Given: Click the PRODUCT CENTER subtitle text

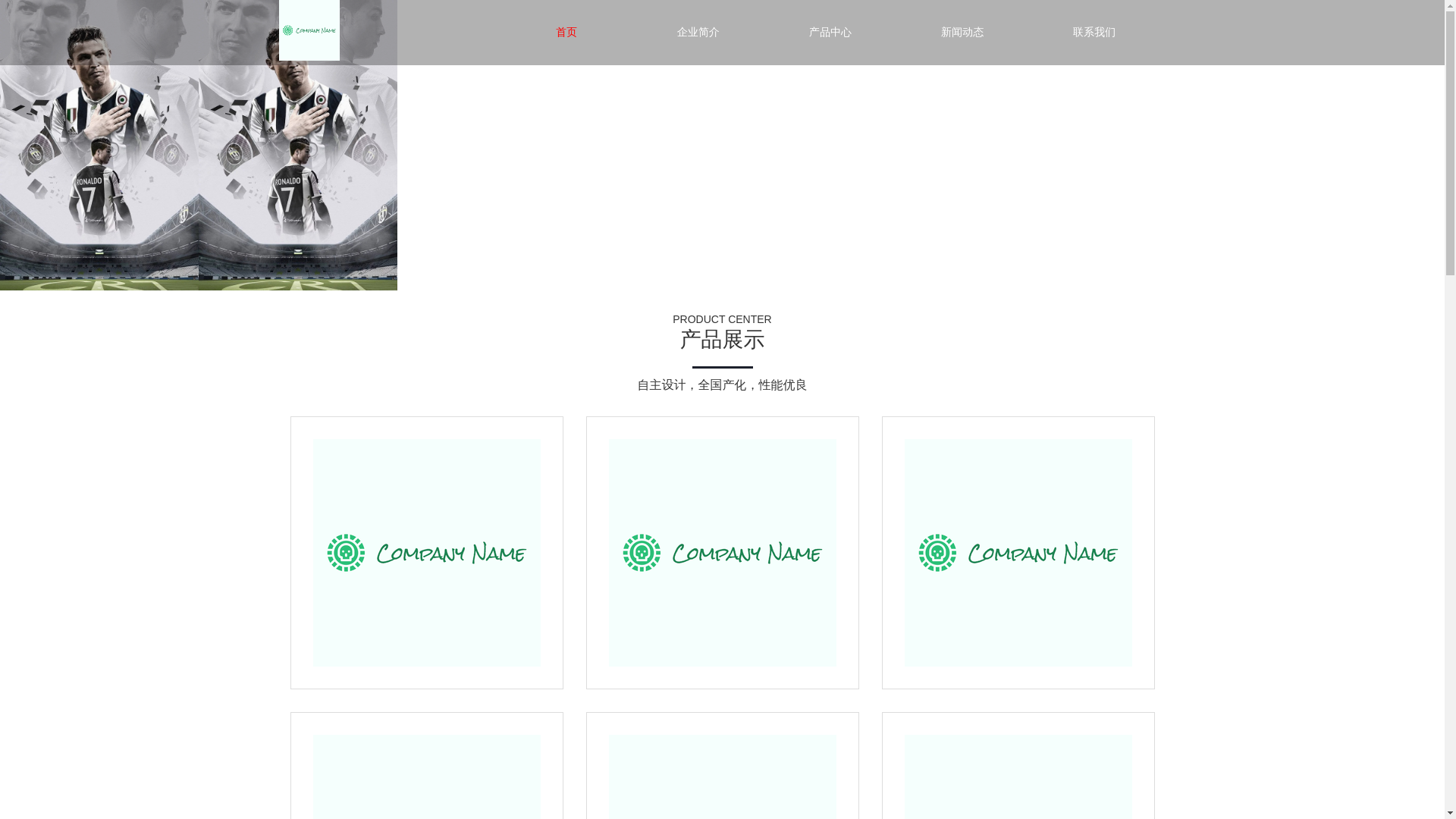Looking at the screenshot, I should click(x=722, y=319).
